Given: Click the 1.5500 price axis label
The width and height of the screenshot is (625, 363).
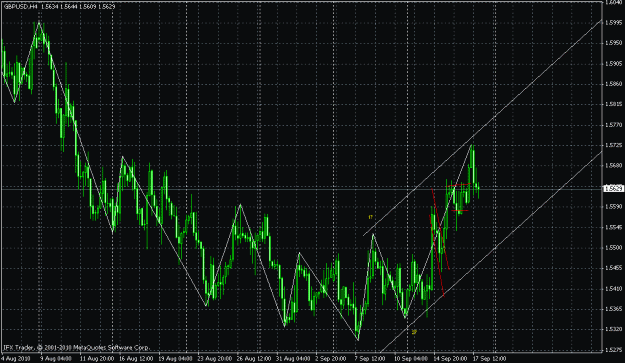Looking at the screenshot, I should pos(614,247).
